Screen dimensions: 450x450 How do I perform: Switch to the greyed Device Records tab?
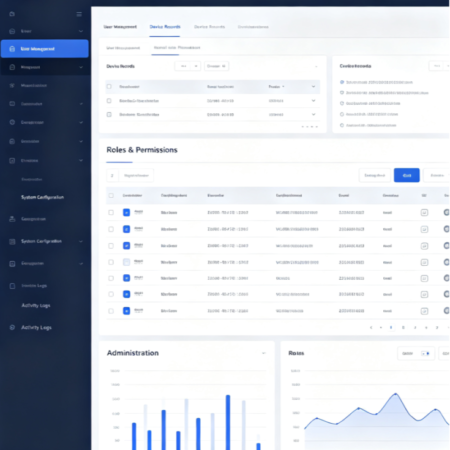click(x=209, y=27)
